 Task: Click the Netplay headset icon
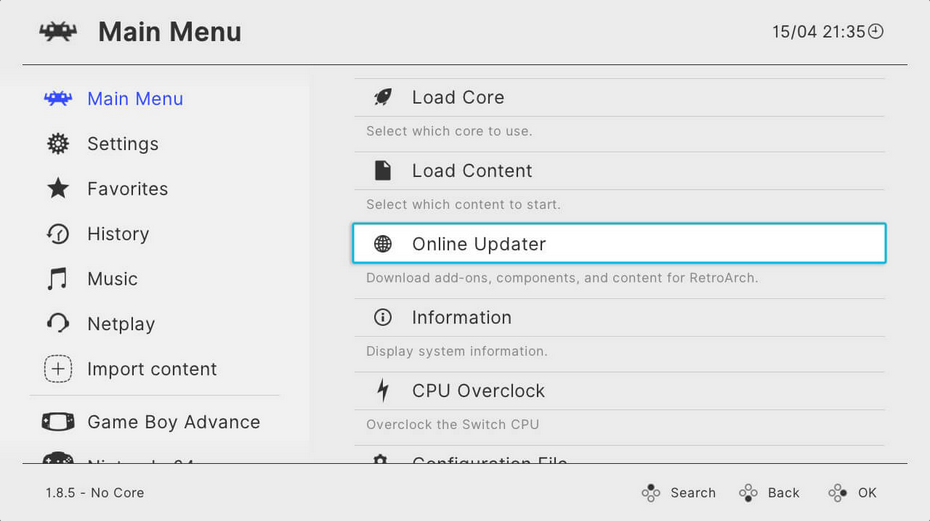(58, 323)
